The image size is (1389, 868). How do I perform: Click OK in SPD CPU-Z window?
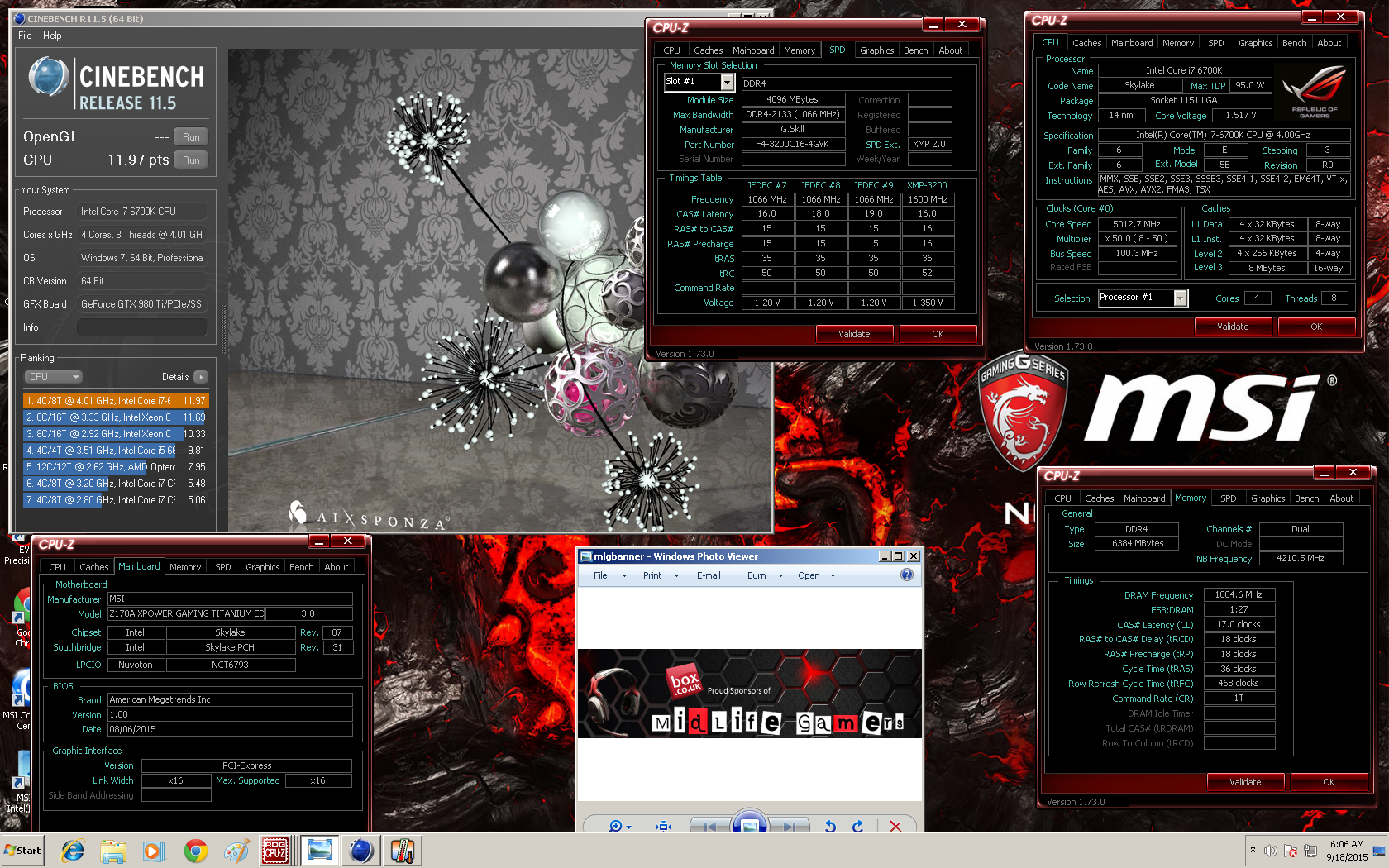pyautogui.click(x=938, y=334)
